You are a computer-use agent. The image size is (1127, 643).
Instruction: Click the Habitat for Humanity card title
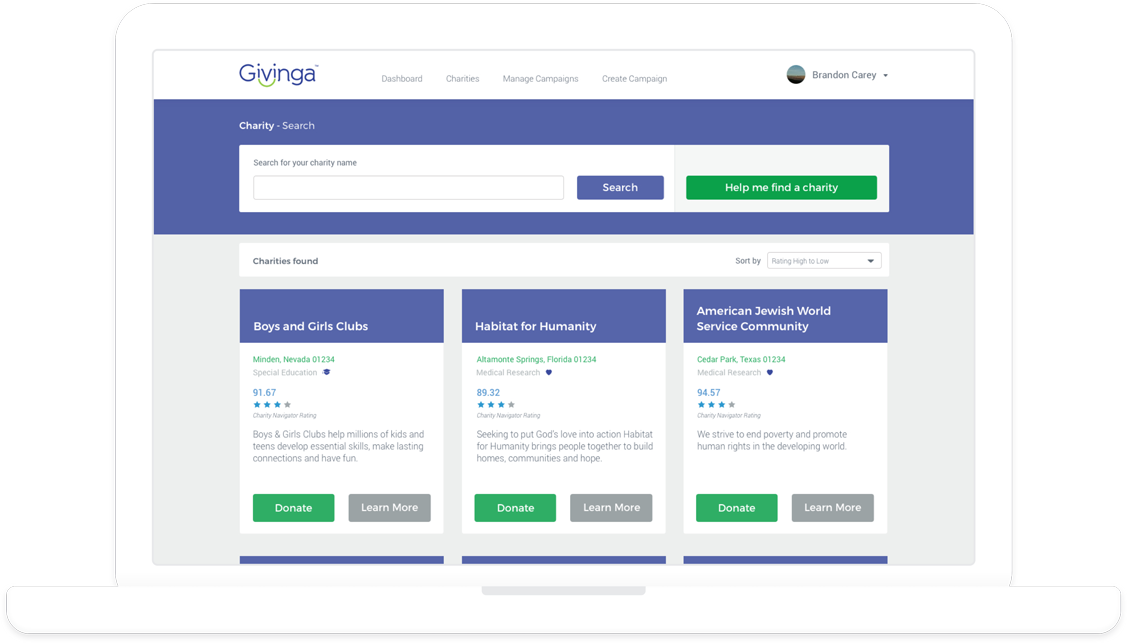pos(535,326)
